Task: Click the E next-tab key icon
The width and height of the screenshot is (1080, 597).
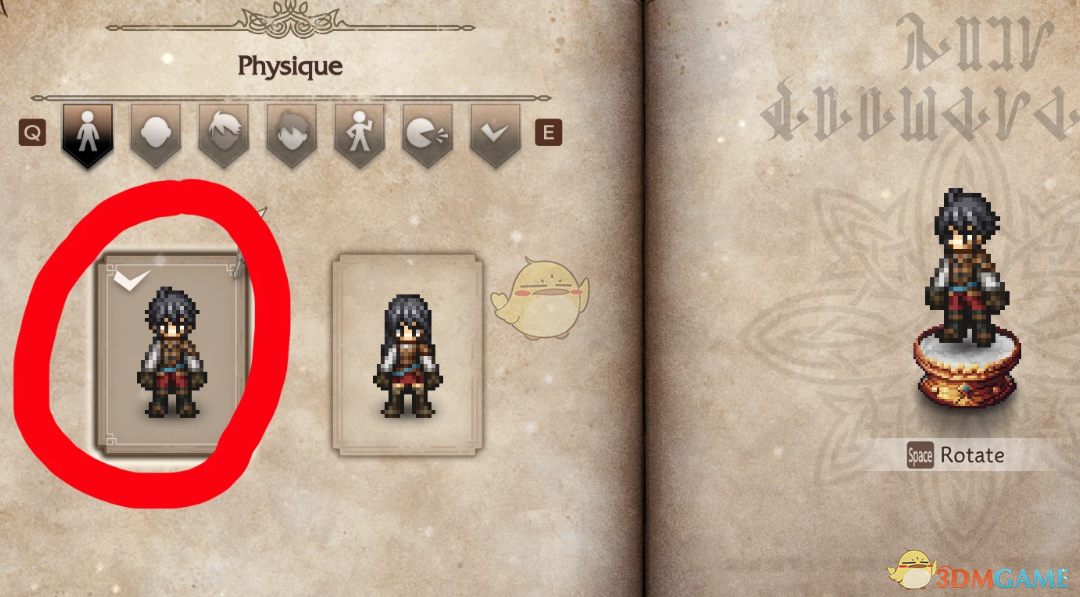Action: (548, 132)
